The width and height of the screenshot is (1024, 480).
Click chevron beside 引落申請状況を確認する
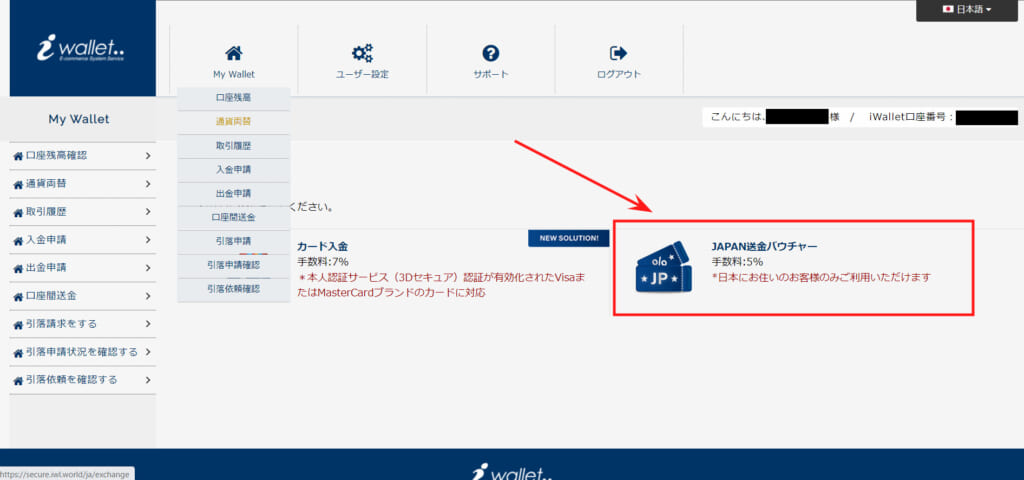(148, 352)
